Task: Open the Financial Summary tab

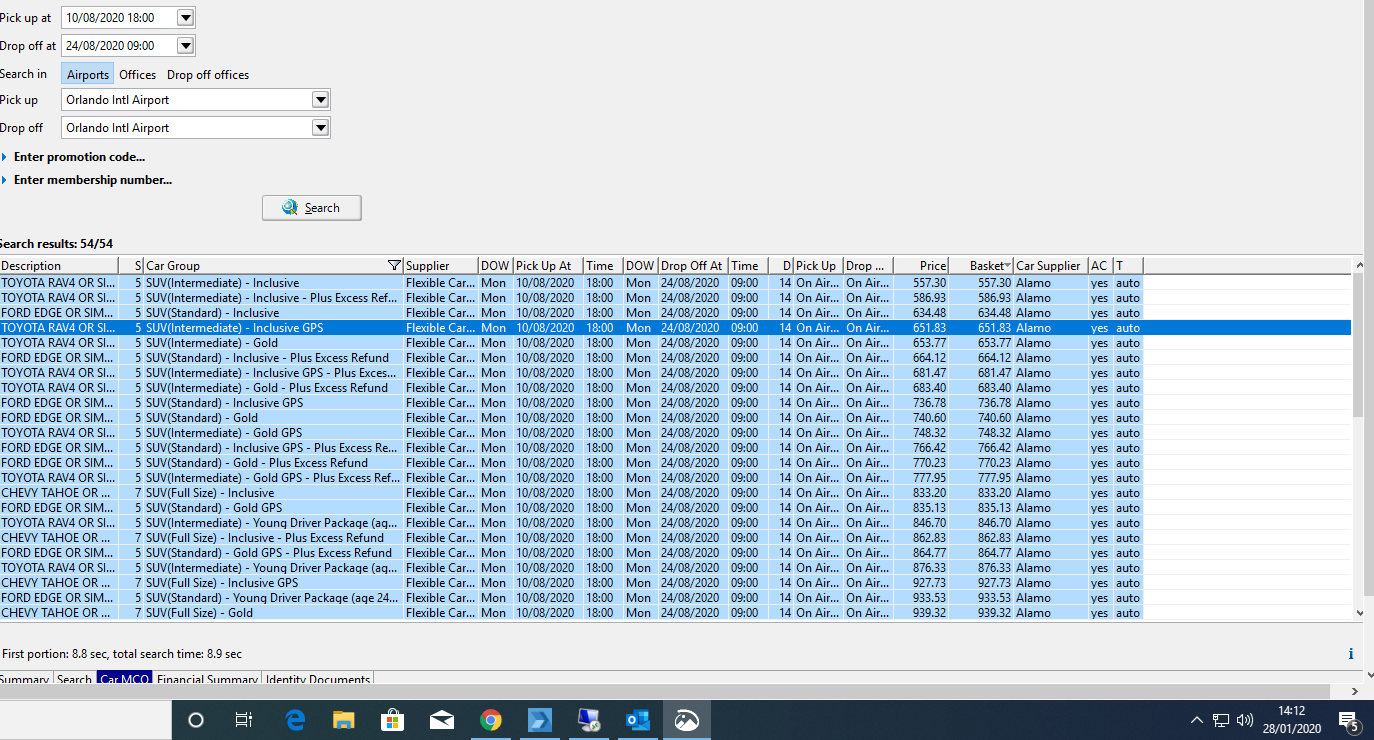Action: click(207, 680)
